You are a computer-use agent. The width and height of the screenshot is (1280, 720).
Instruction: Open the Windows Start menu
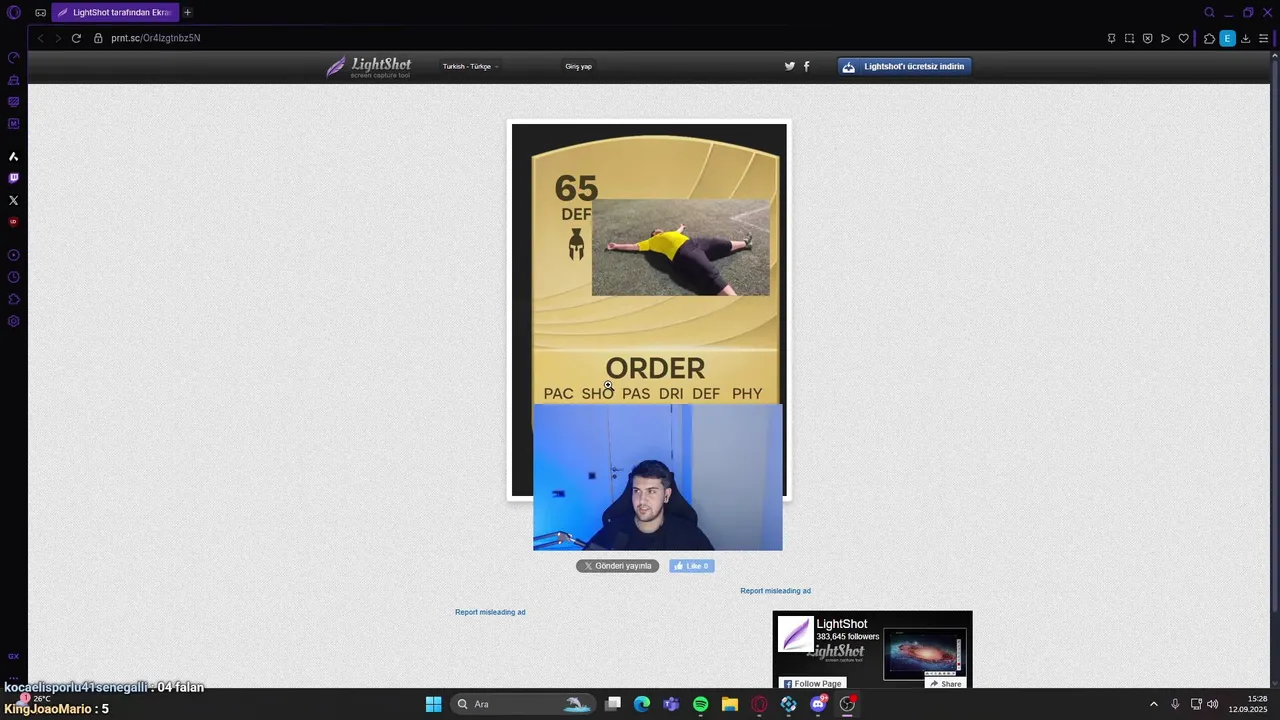pos(433,704)
